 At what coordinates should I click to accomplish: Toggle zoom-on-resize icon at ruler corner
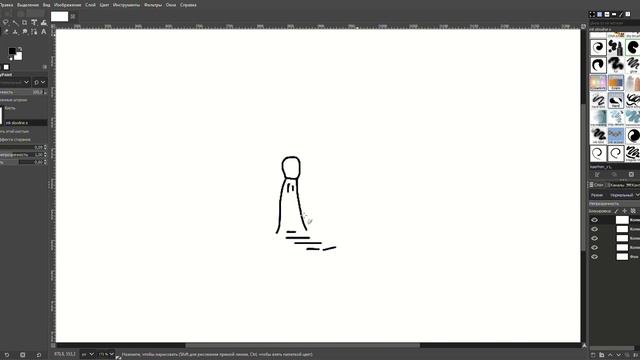click(584, 26)
